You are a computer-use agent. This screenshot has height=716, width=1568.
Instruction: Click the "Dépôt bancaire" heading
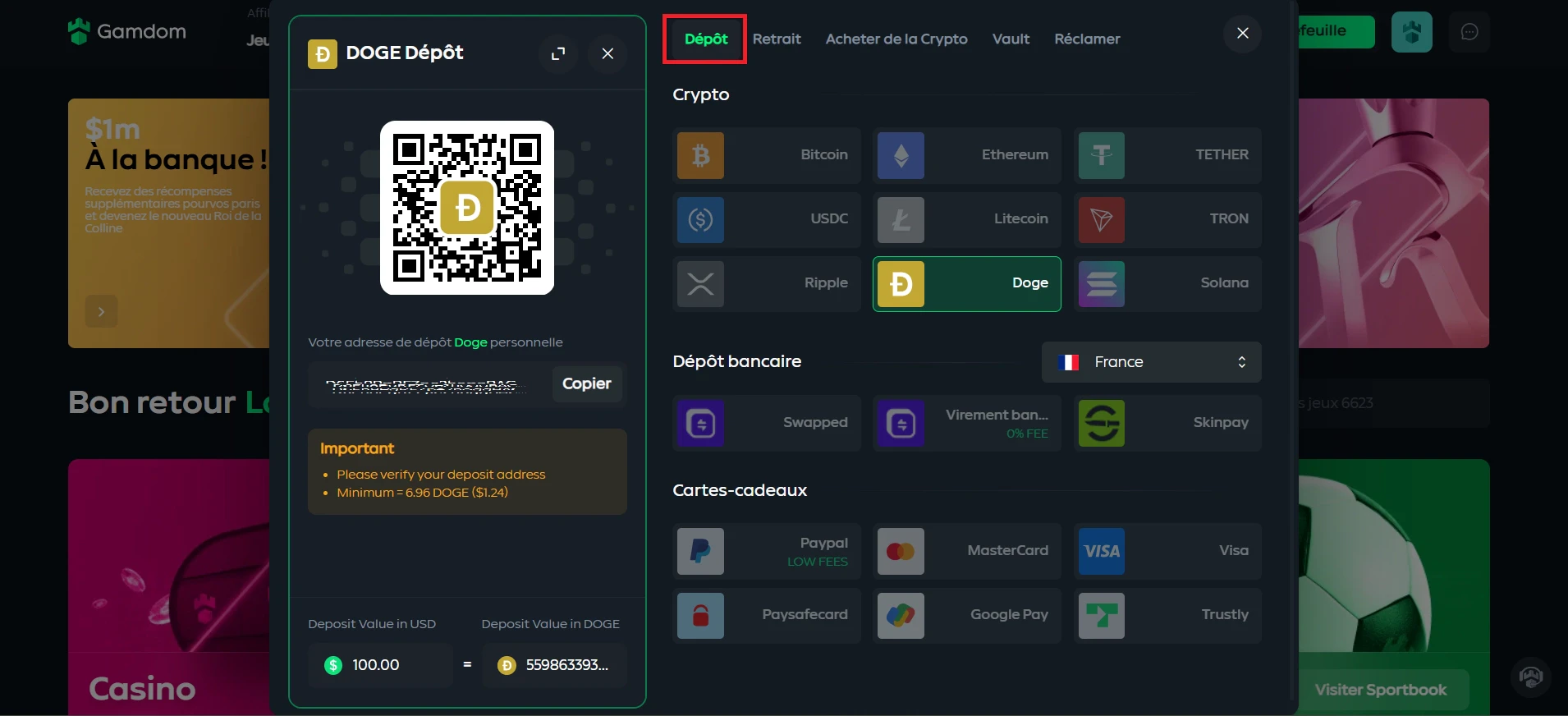click(737, 361)
